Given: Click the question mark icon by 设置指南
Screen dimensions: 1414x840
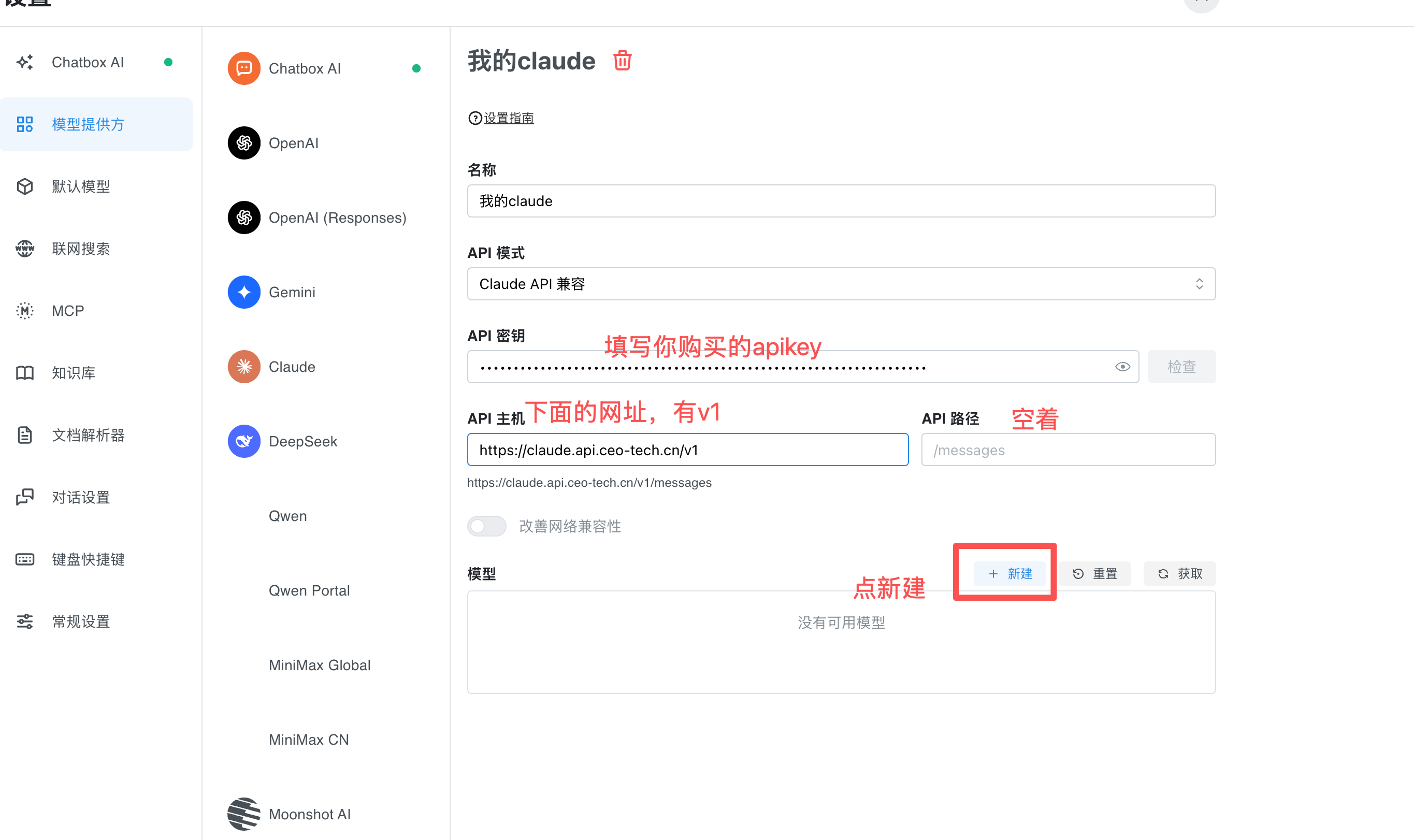Looking at the screenshot, I should tap(475, 118).
